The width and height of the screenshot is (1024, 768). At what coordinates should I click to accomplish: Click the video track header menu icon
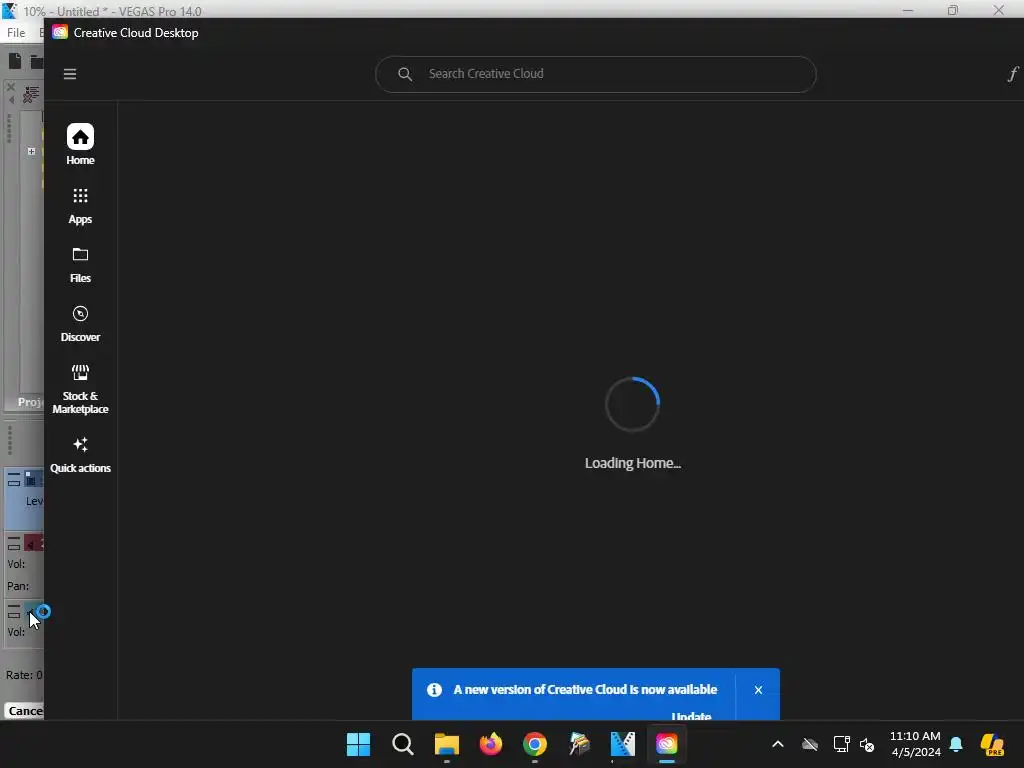[14, 480]
